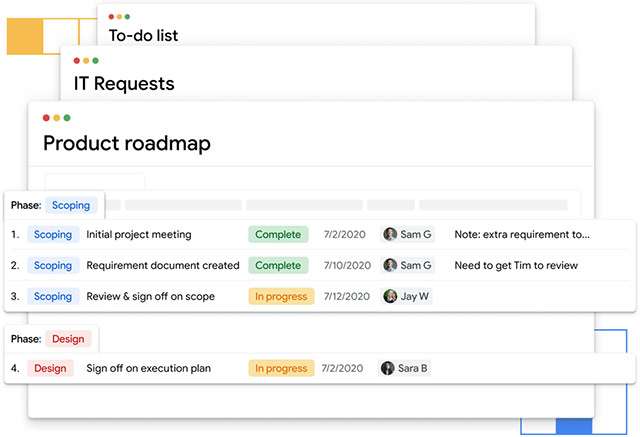Open Complete status for Initial project meeting
This screenshot has width=640, height=437.
point(278,235)
